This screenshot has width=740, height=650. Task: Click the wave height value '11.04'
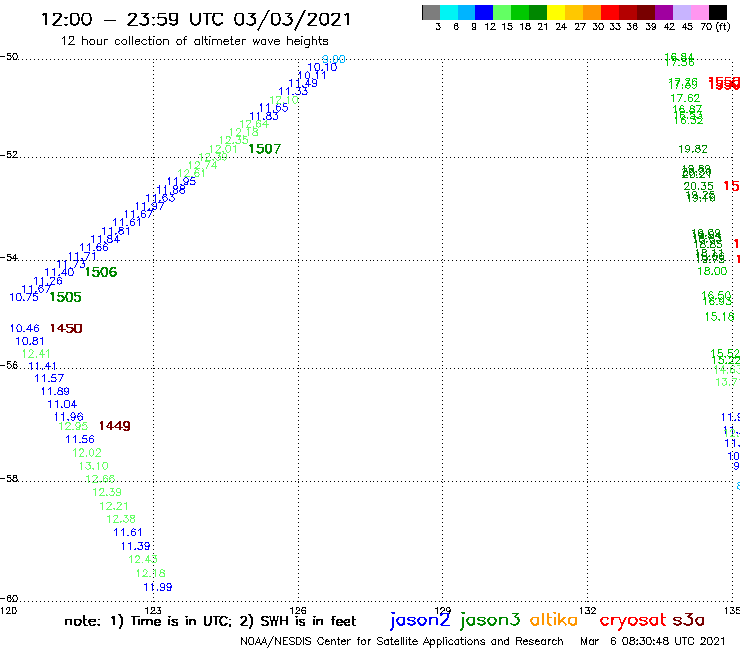click(x=62, y=404)
